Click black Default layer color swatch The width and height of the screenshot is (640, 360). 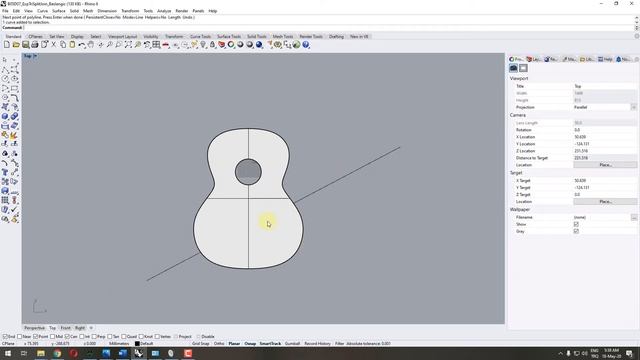click(x=137, y=344)
